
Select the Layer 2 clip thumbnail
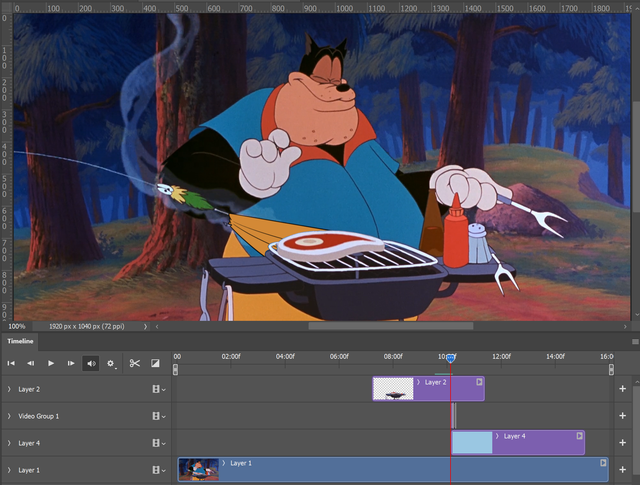[393, 389]
